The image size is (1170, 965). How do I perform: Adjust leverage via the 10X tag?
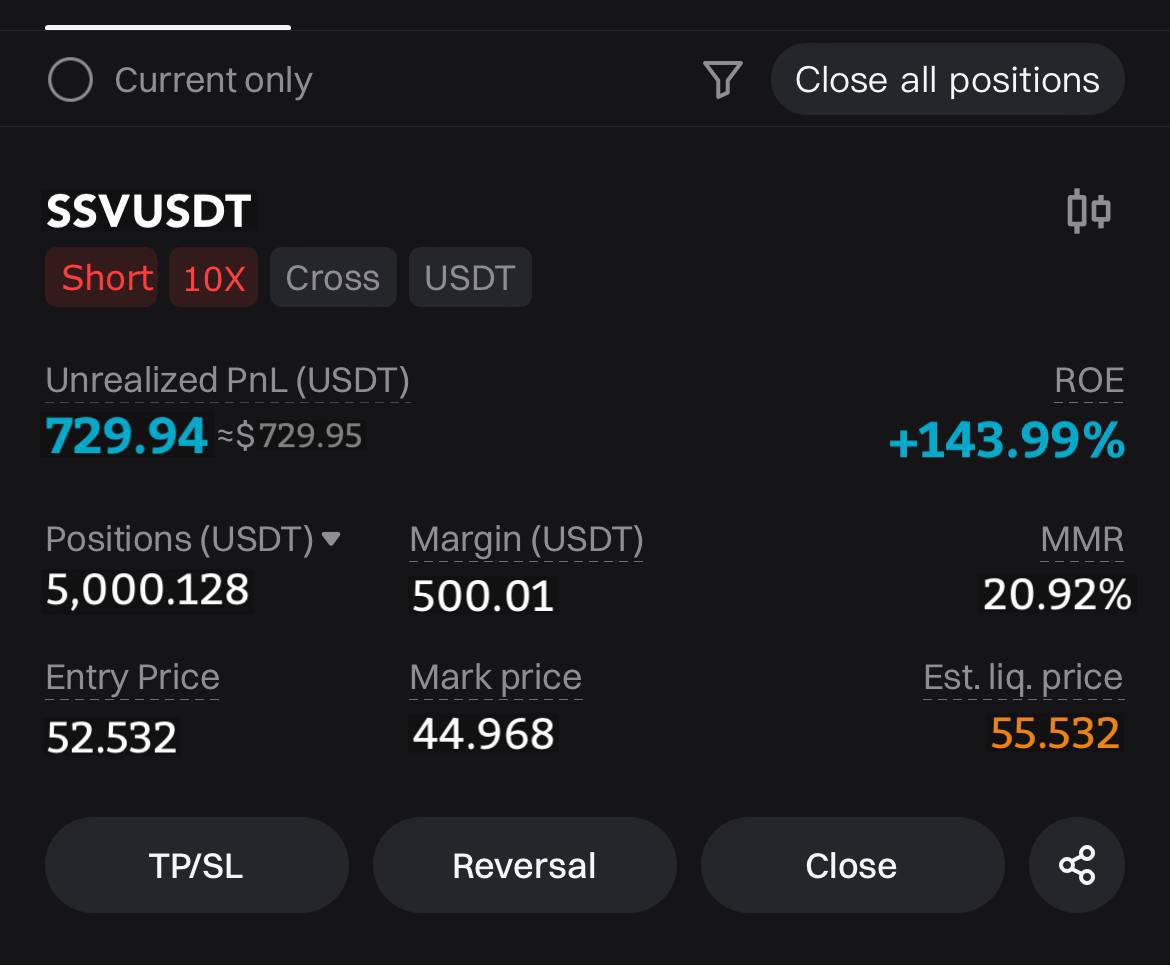(x=213, y=278)
